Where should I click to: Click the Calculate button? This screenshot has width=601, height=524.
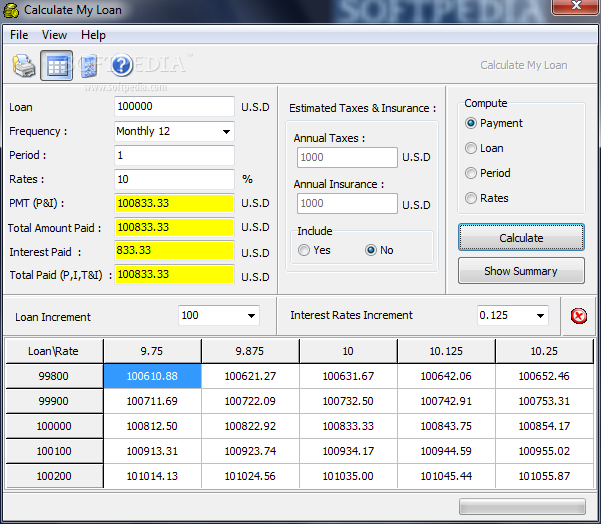click(x=521, y=238)
